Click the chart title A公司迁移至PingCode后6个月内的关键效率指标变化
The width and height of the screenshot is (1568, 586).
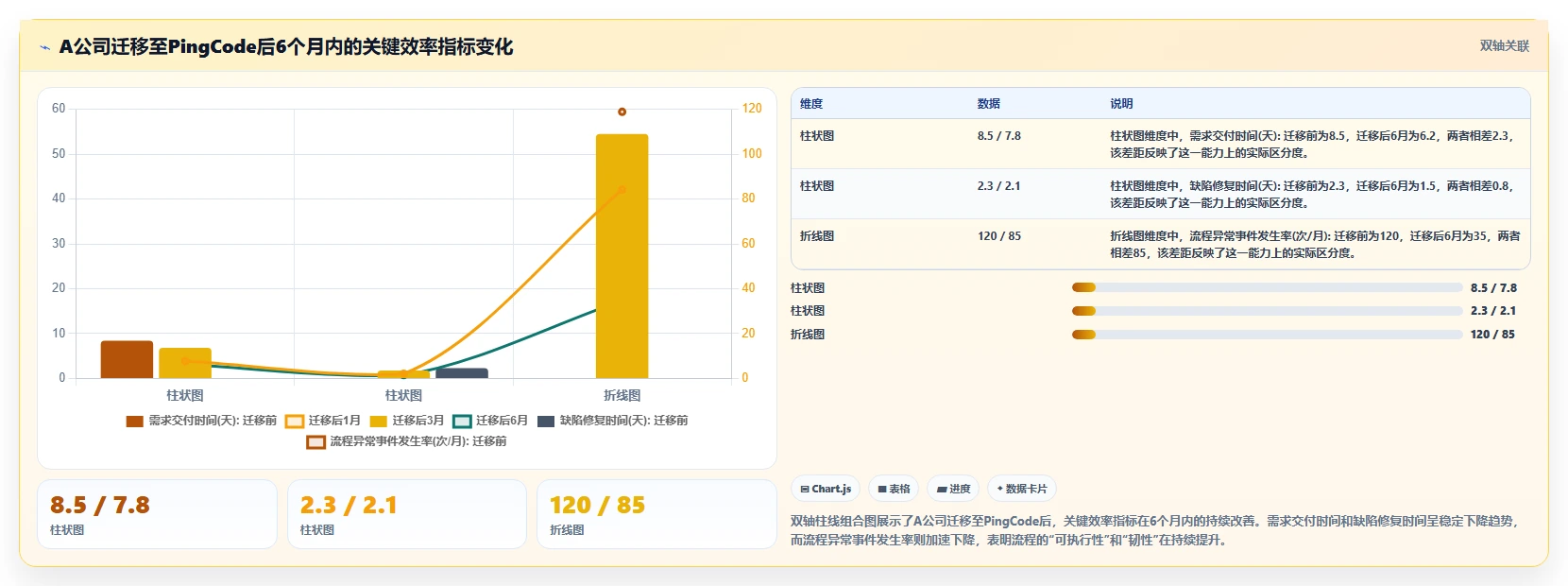(x=286, y=47)
